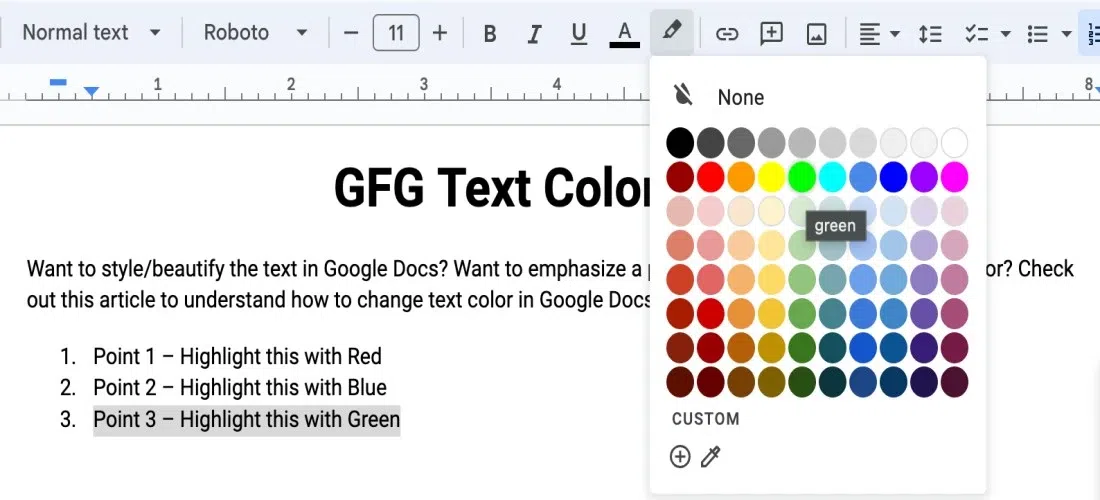
Task: Click the eyedropper color picker icon
Action: pyautogui.click(x=710, y=457)
